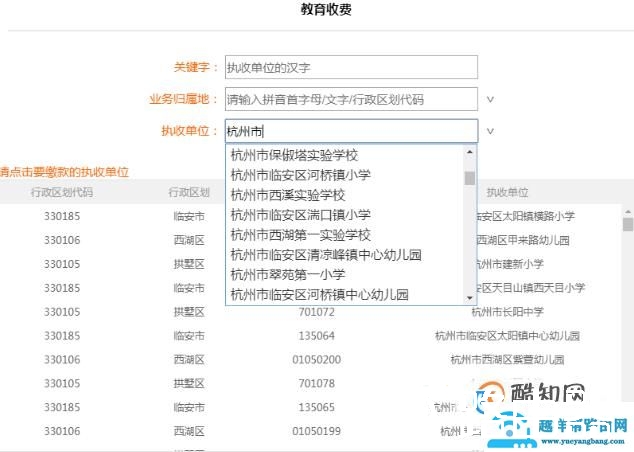Click the 业务归属地 input field

coord(351,99)
